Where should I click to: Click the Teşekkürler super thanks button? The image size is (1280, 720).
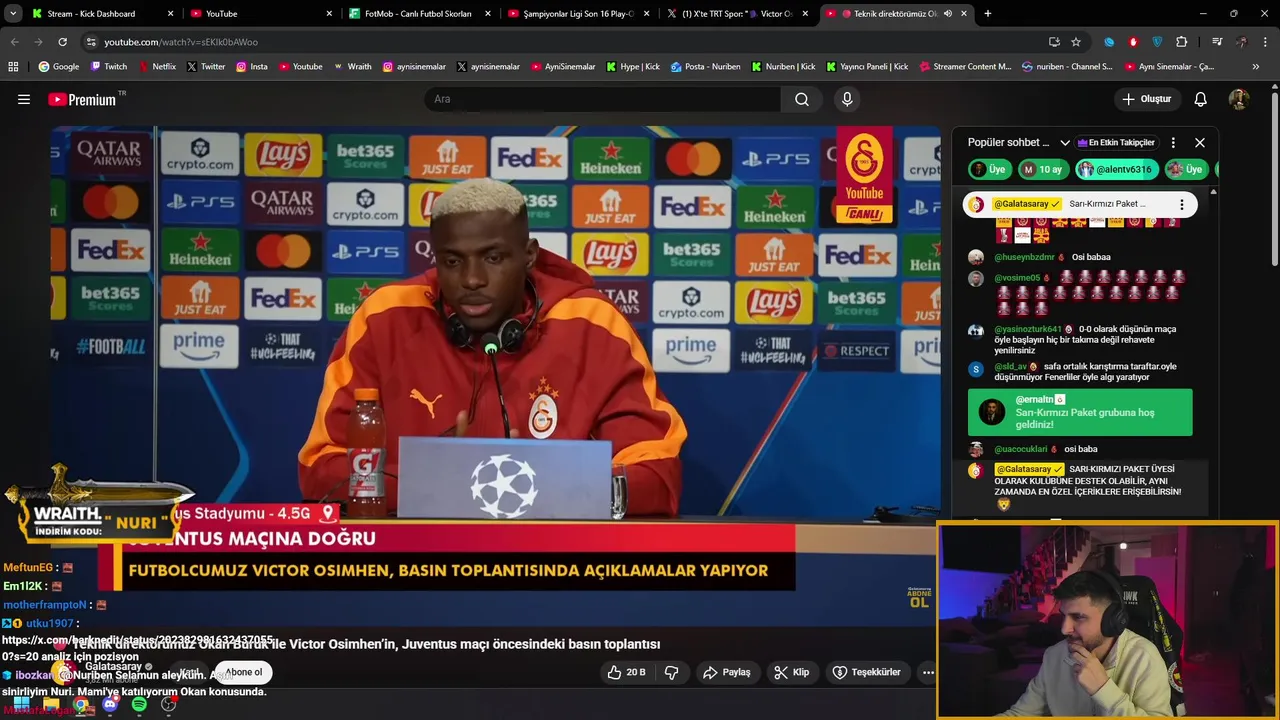click(x=867, y=672)
